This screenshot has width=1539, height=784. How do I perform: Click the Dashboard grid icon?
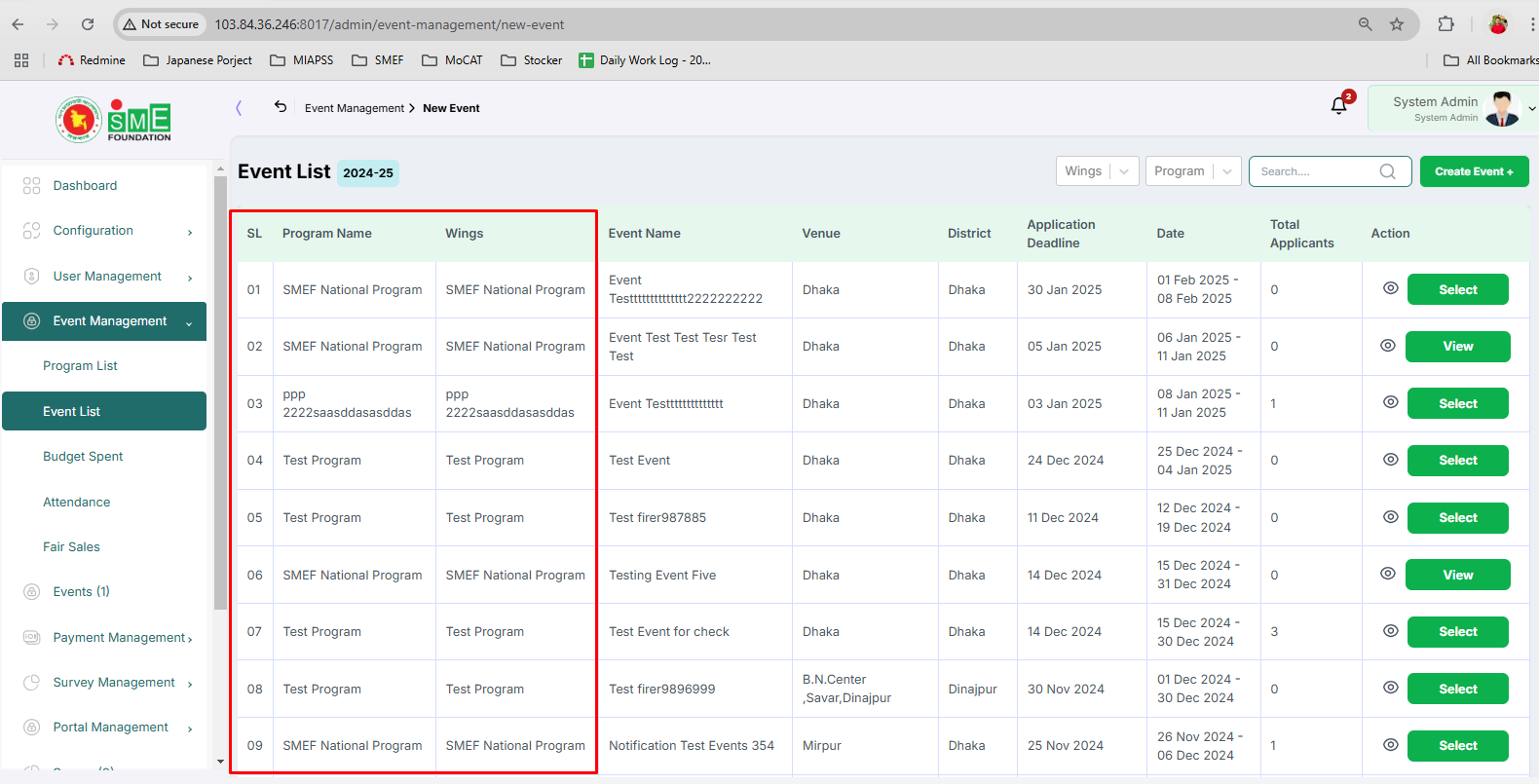32,185
